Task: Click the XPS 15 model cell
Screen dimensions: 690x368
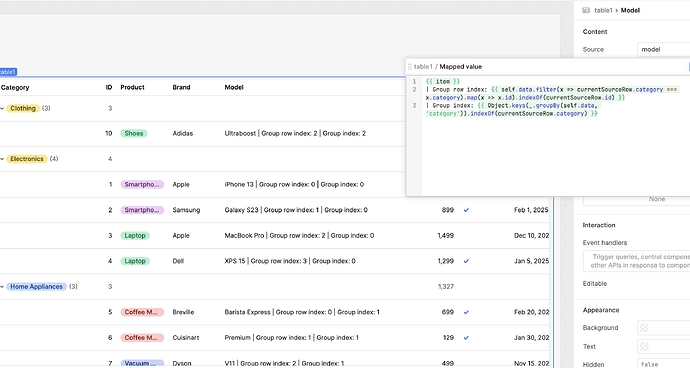Action: 290,261
